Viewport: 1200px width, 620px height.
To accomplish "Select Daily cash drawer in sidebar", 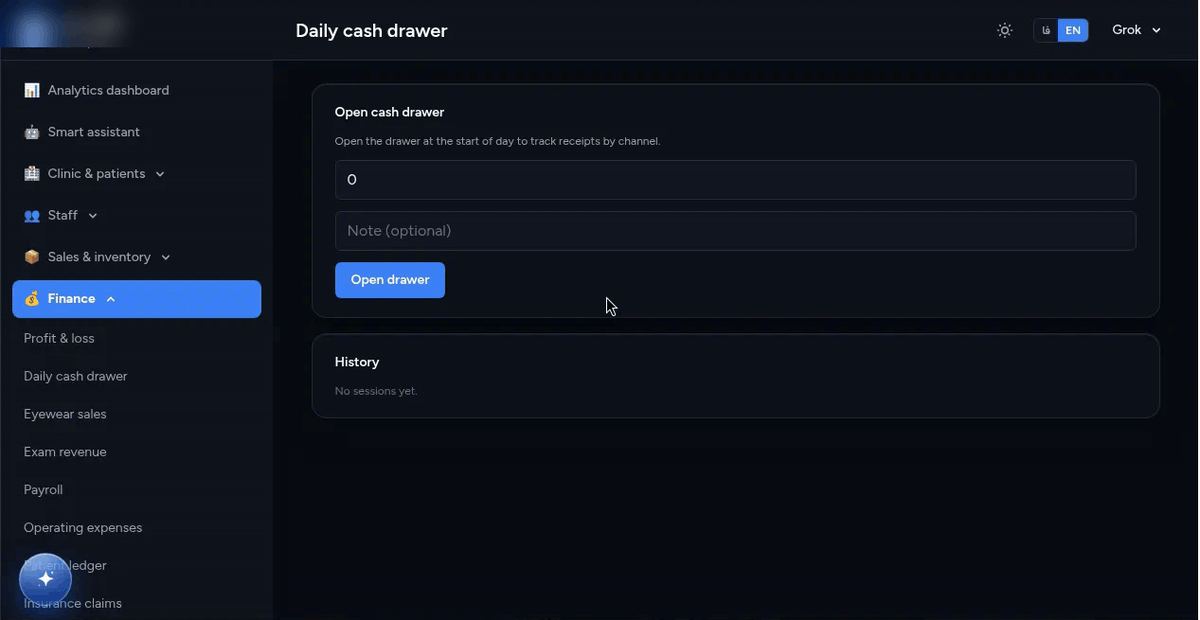I will click(76, 376).
